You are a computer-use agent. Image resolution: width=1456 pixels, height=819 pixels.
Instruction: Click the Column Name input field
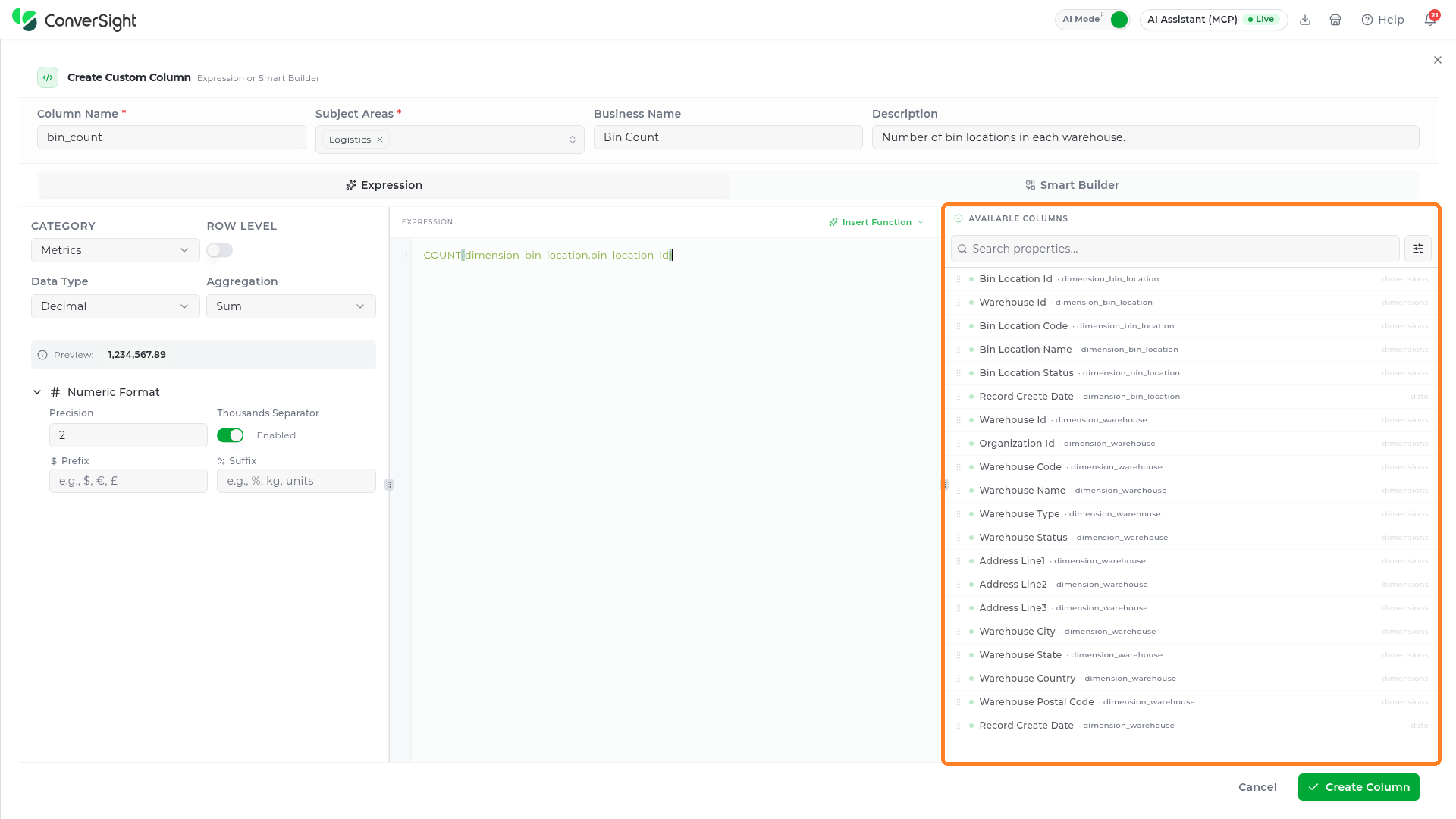click(171, 137)
